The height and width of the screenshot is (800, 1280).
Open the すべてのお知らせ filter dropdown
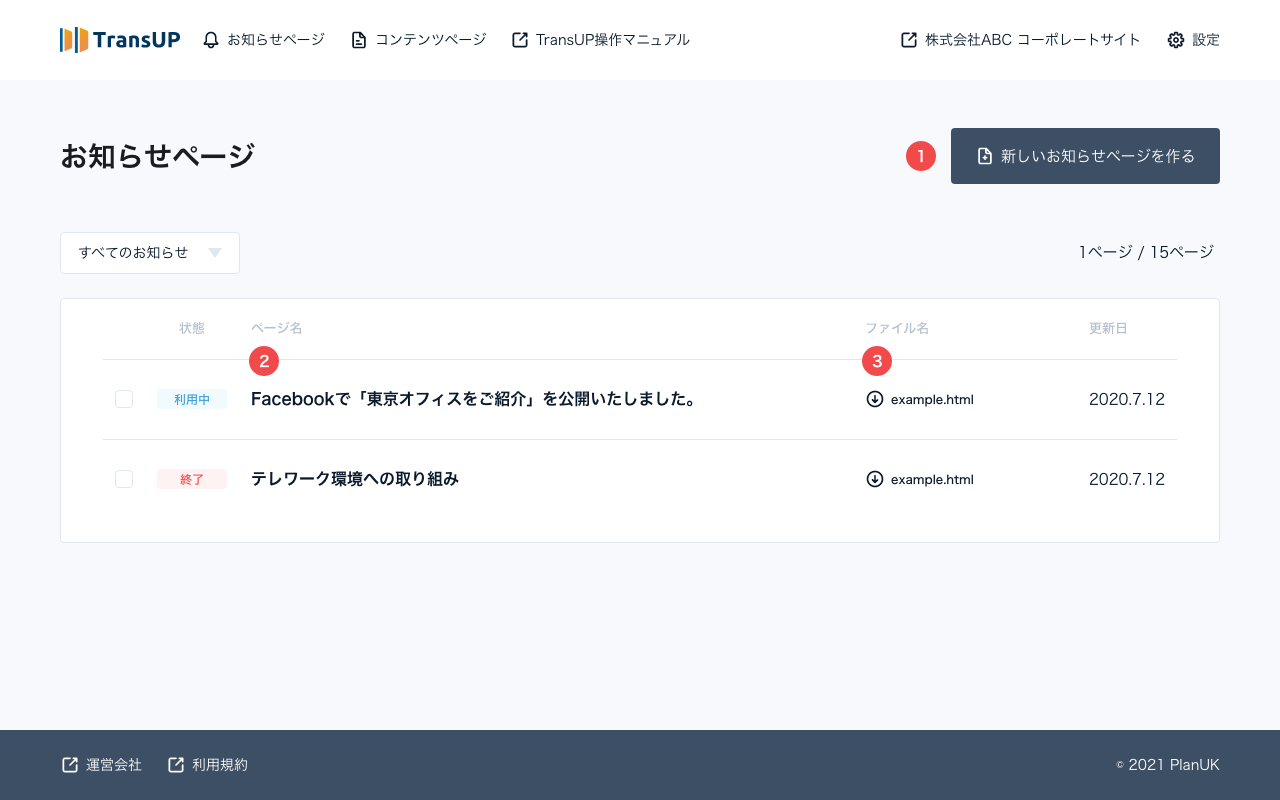tap(150, 253)
